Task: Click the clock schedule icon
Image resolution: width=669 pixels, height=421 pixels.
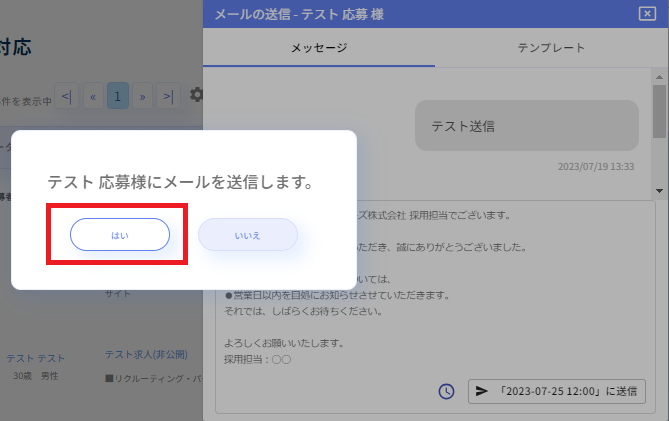Action: 446,391
